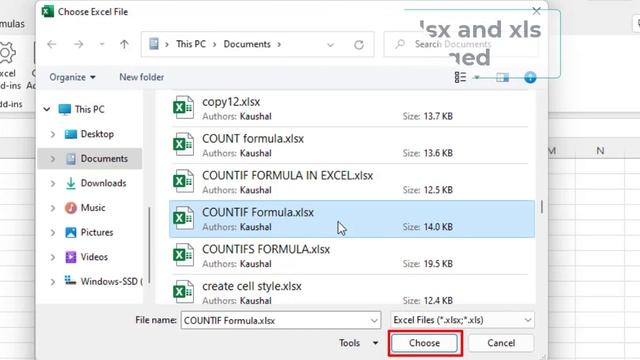Click the file list vertical scrollbar
This screenshot has width=640, height=360.
[x=541, y=207]
